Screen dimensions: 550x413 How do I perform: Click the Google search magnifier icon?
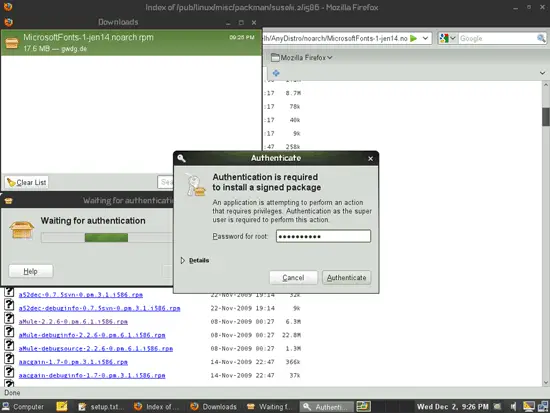541,38
